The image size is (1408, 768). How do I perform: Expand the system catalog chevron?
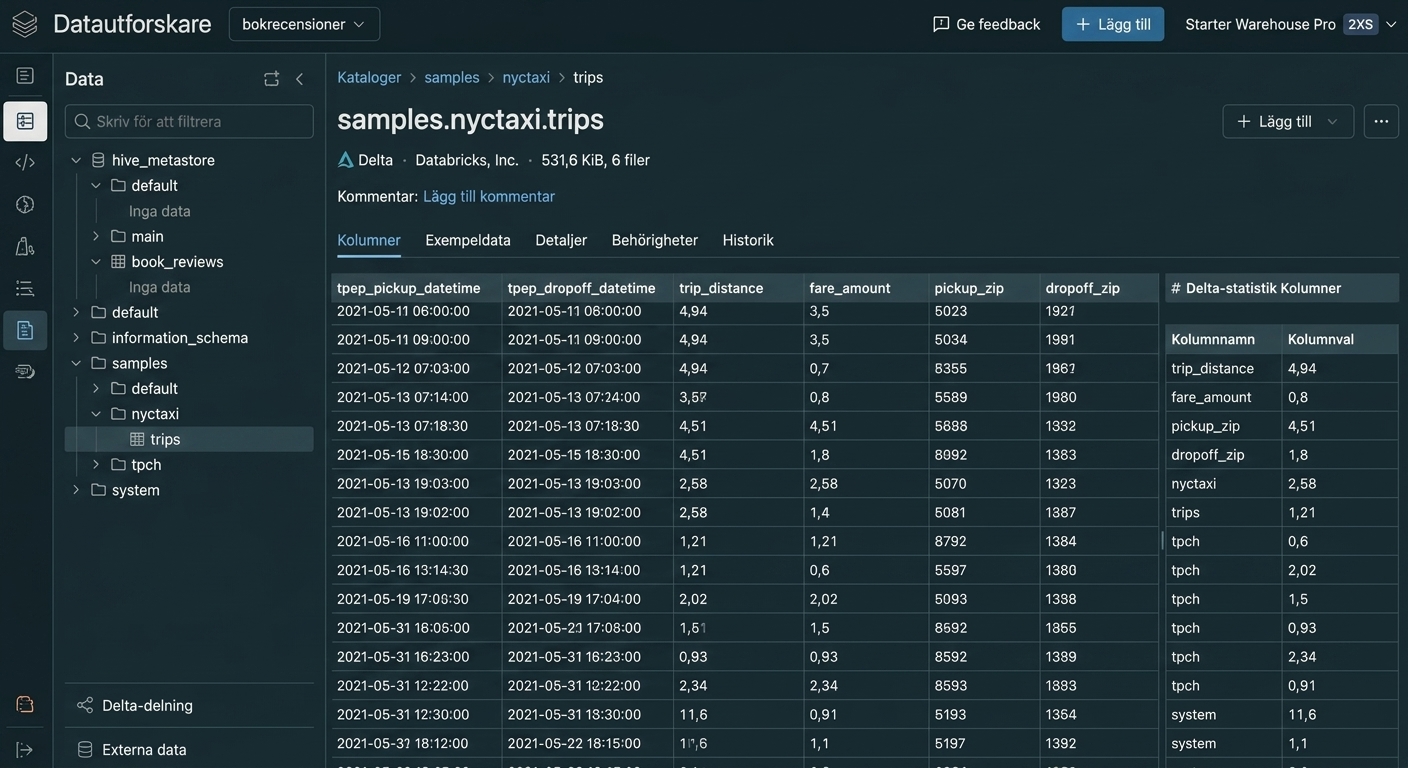coord(76,490)
